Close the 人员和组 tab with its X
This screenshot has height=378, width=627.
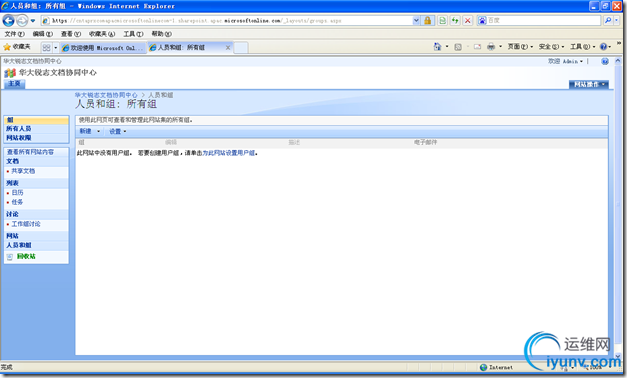(x=228, y=48)
